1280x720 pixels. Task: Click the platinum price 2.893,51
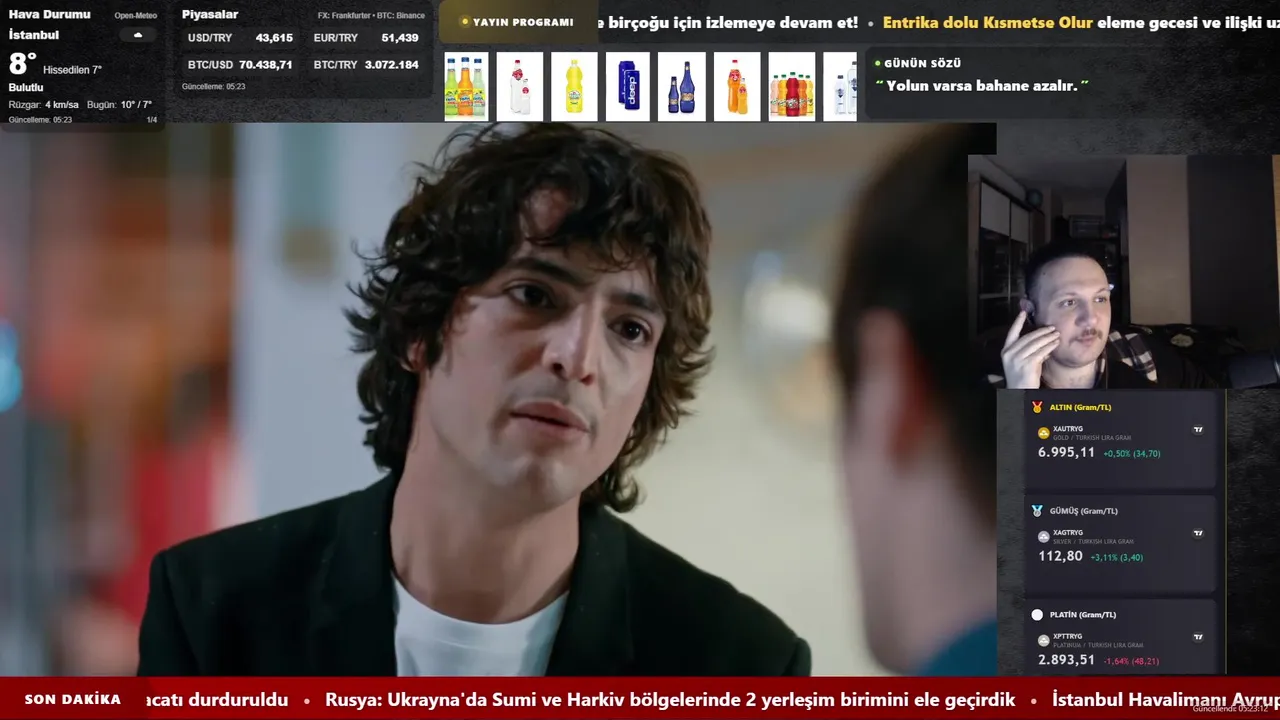click(x=1066, y=660)
